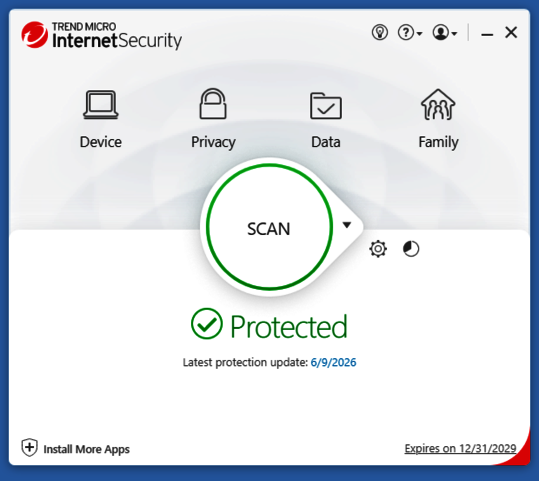Viewport: 539px width, 481px height.
Task: Click the Protected status text
Action: pos(289,327)
